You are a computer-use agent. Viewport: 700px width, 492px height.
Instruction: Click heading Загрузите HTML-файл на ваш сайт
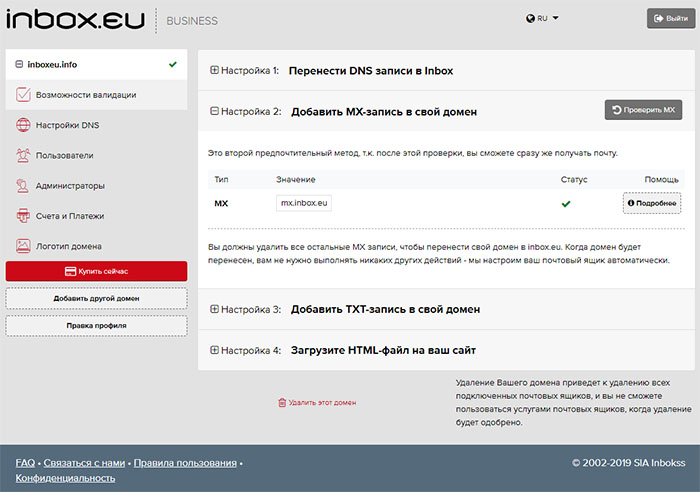coord(383,350)
